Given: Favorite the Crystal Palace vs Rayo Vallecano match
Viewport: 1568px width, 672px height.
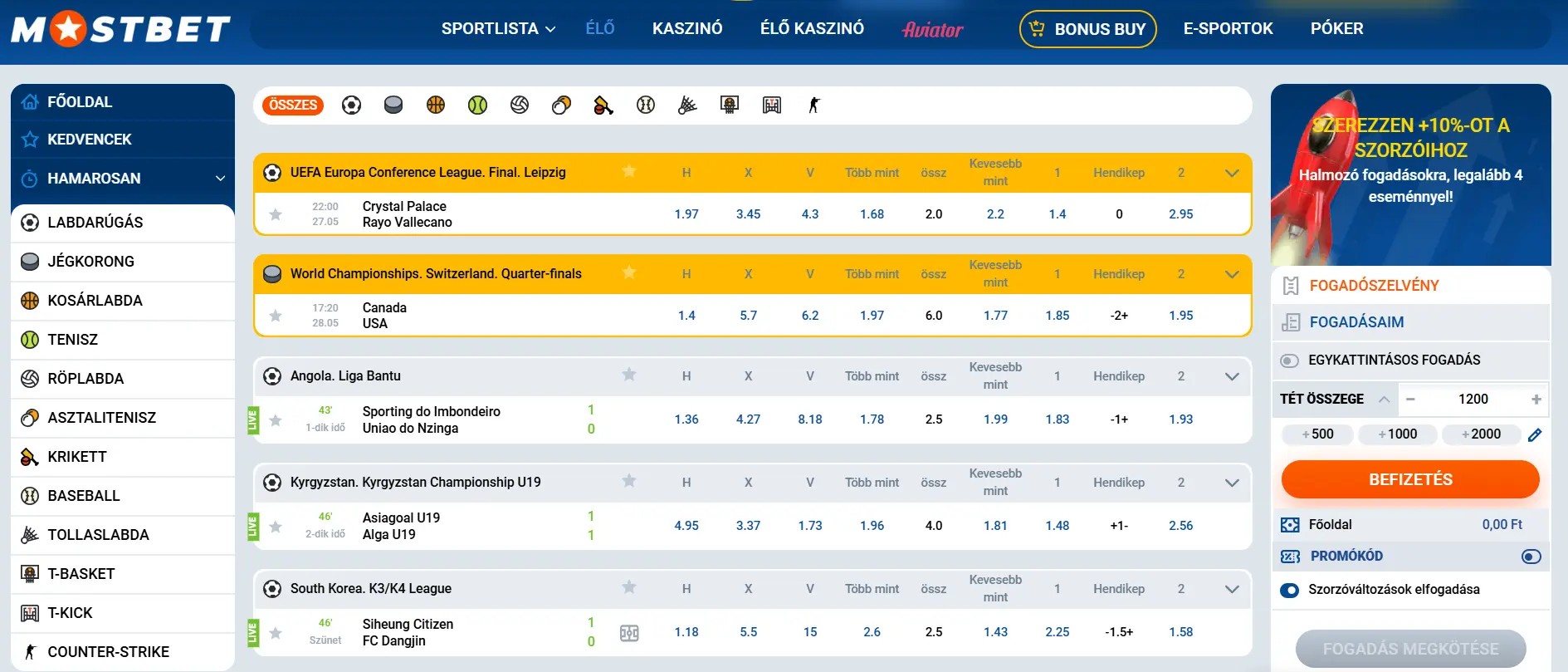Looking at the screenshot, I should coord(276,214).
